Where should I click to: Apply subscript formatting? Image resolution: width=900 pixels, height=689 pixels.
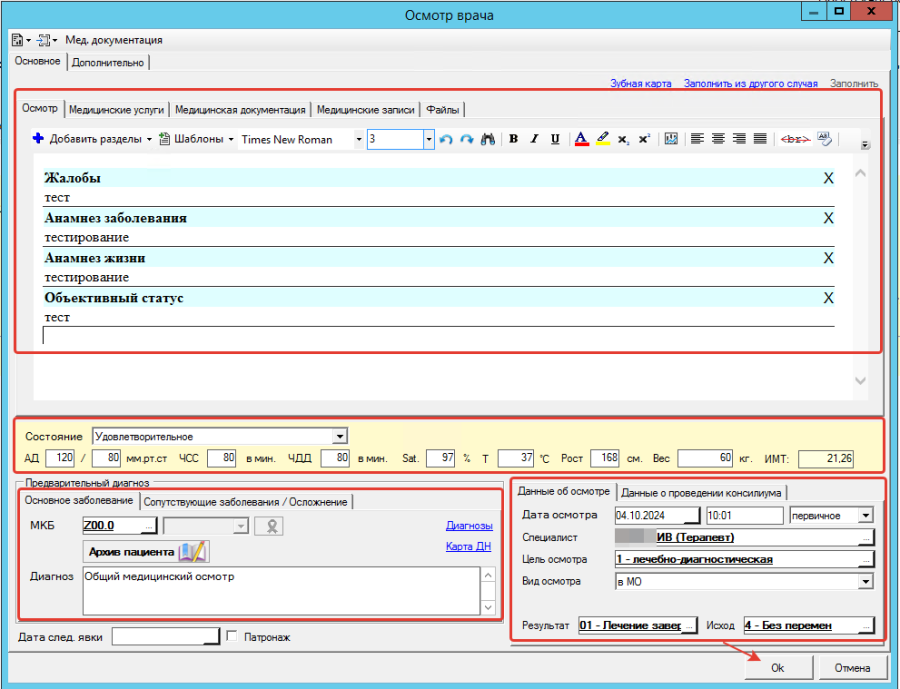pos(623,140)
